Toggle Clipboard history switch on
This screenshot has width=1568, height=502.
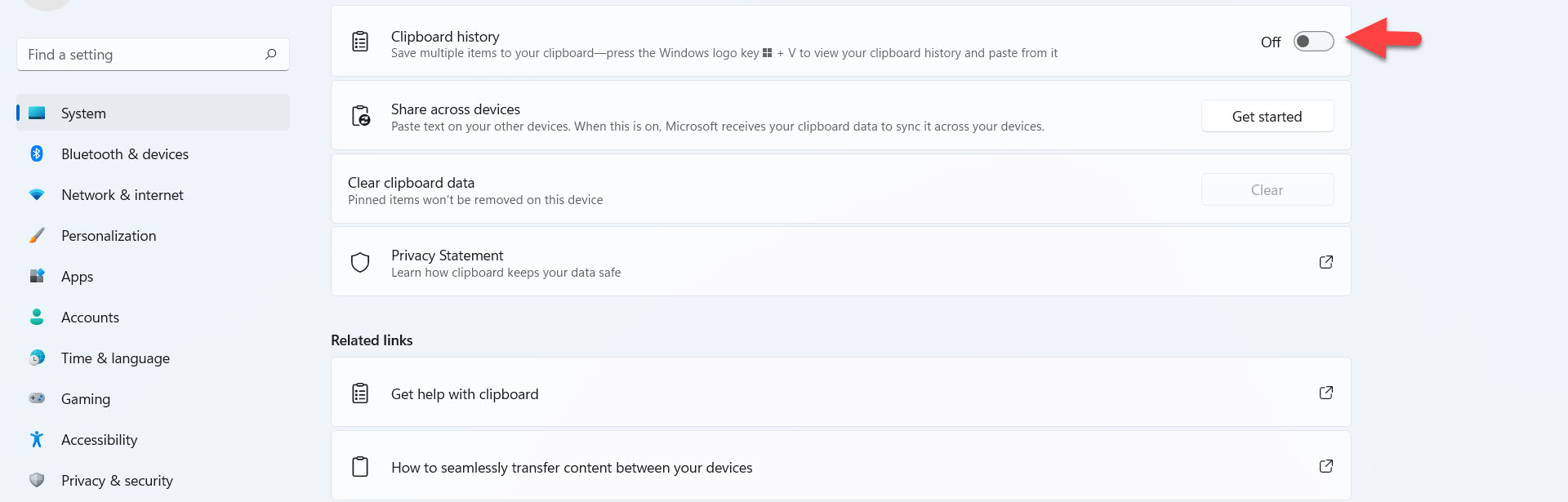1313,42
